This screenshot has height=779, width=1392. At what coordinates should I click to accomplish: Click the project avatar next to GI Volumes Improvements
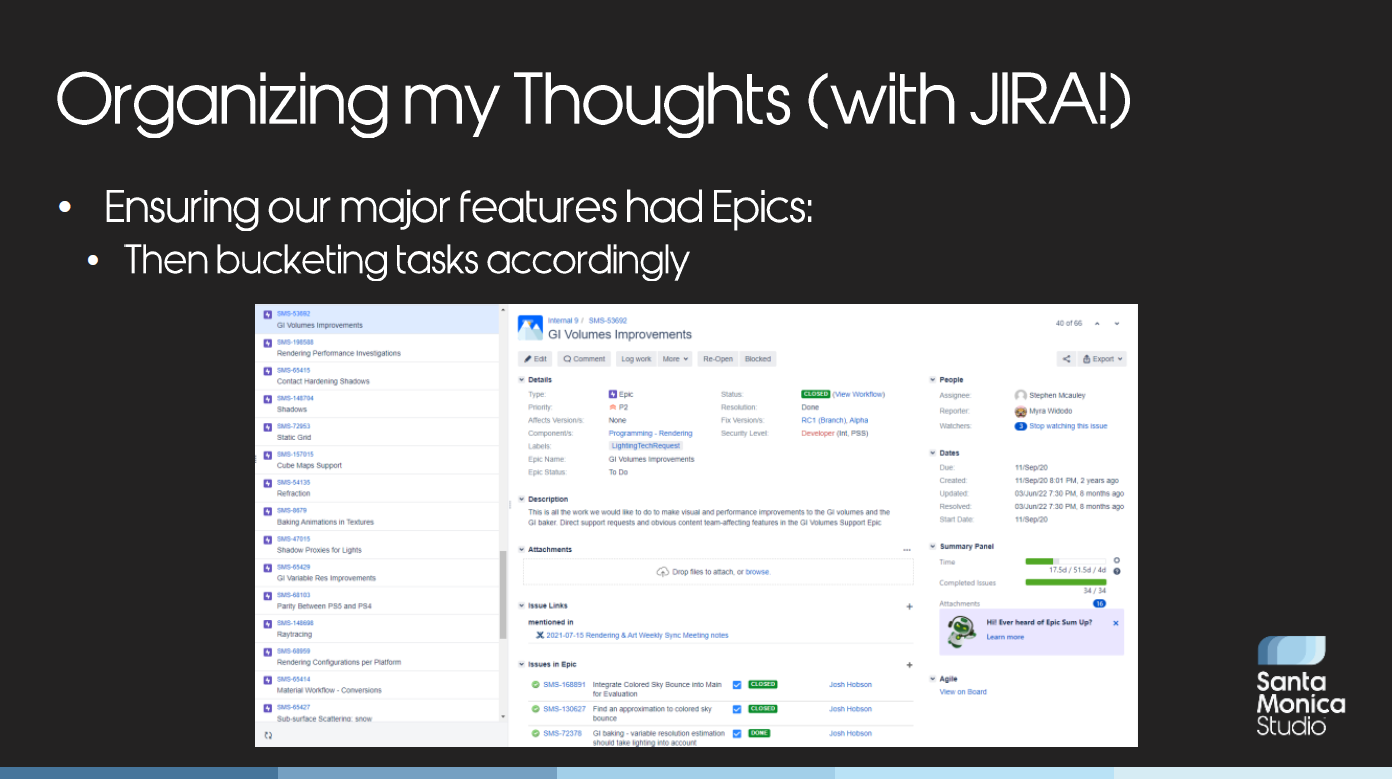[530, 327]
